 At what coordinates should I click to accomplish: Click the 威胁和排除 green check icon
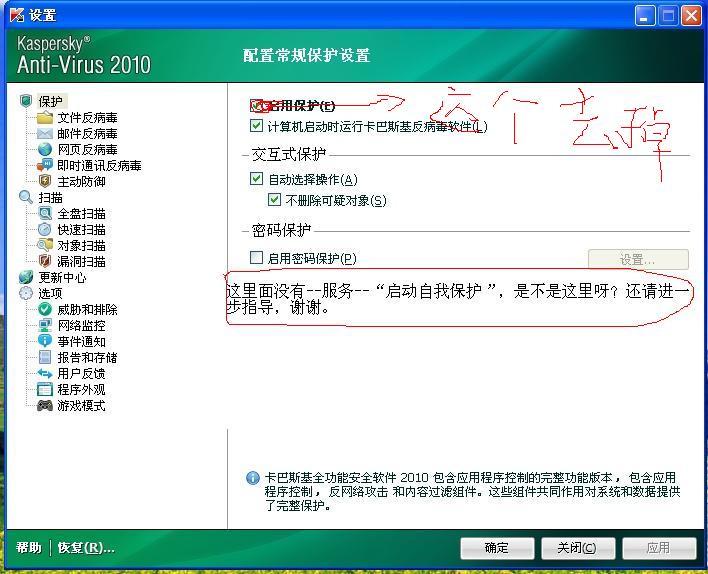pyautogui.click(x=45, y=309)
